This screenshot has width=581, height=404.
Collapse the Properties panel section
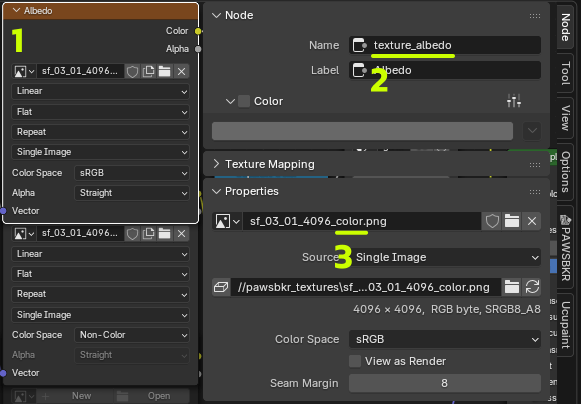216,191
